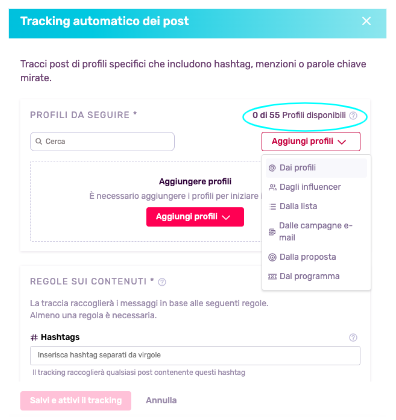Click the ticket icon next to Dal programma
This screenshot has width=396, height=420.
tap(272, 277)
